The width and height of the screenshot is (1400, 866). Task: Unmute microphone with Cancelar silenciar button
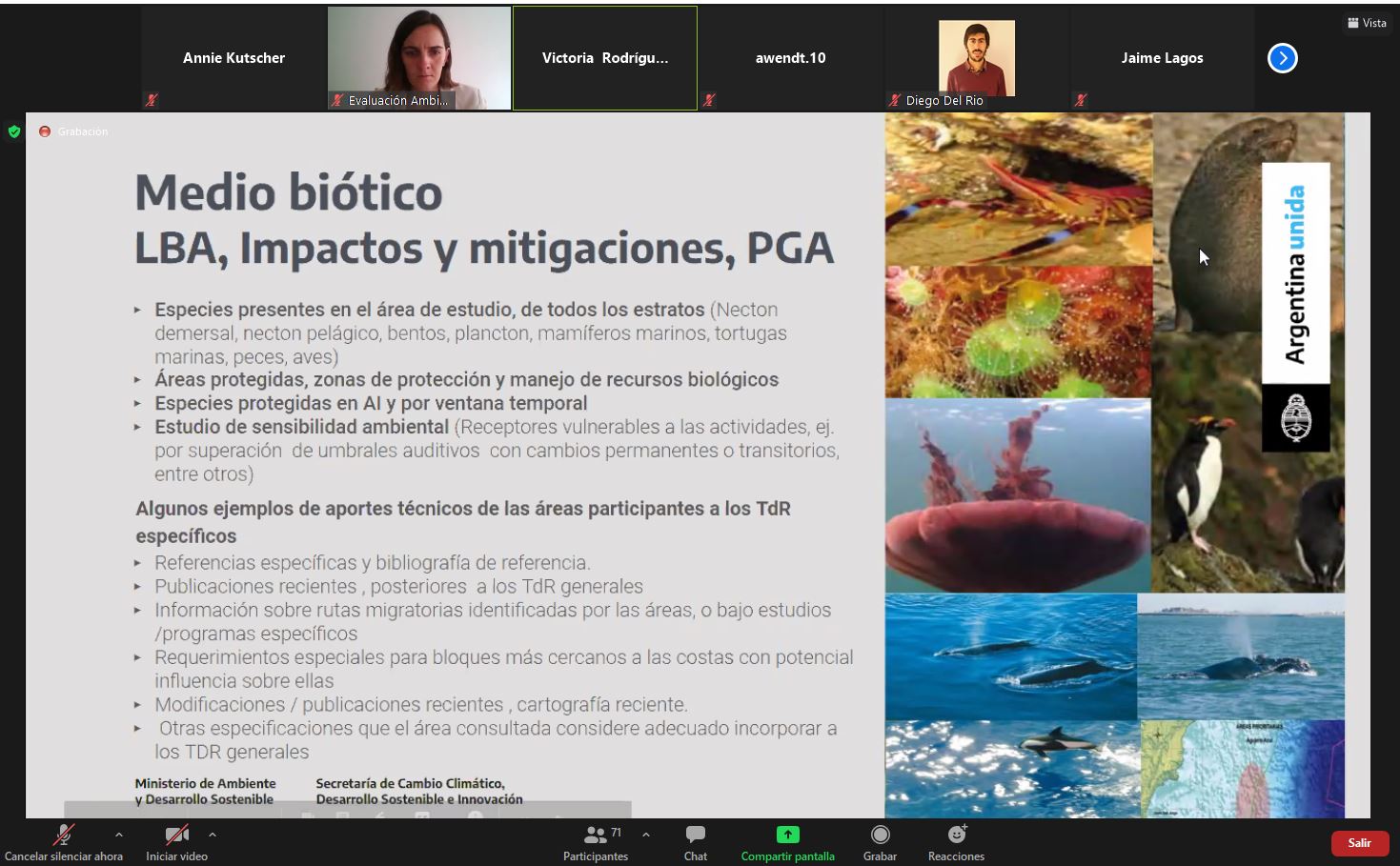click(x=63, y=841)
